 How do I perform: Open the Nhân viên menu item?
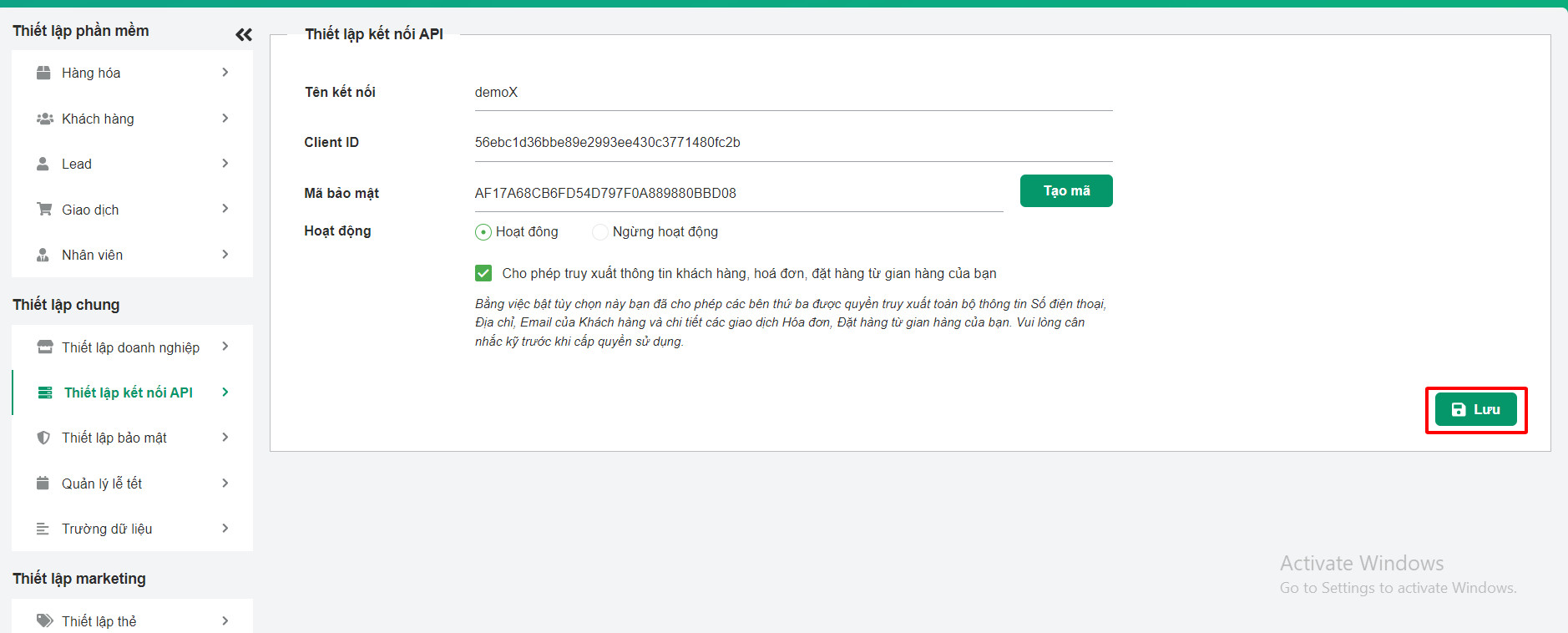coord(132,255)
